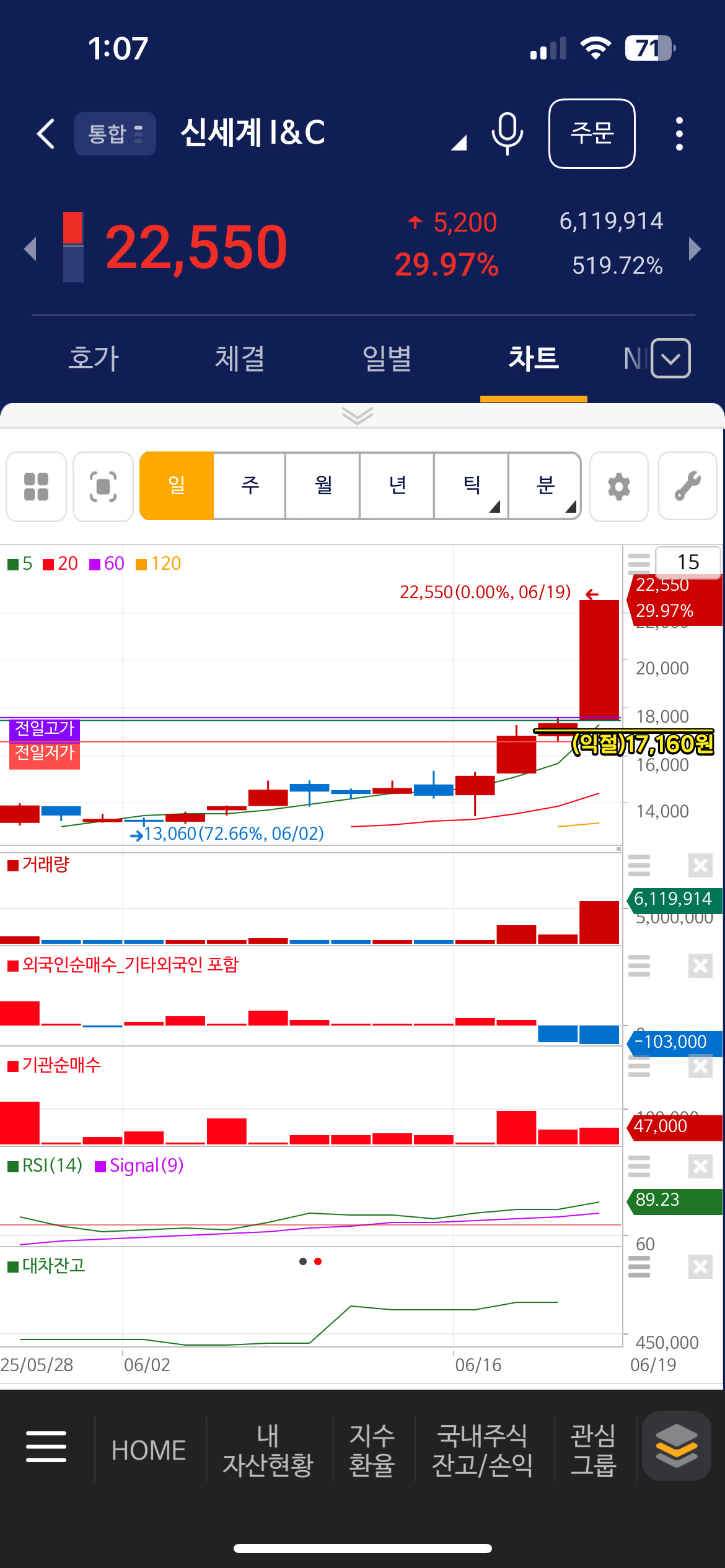
Task: Go to previous stock arrow
Action: pos(30,248)
